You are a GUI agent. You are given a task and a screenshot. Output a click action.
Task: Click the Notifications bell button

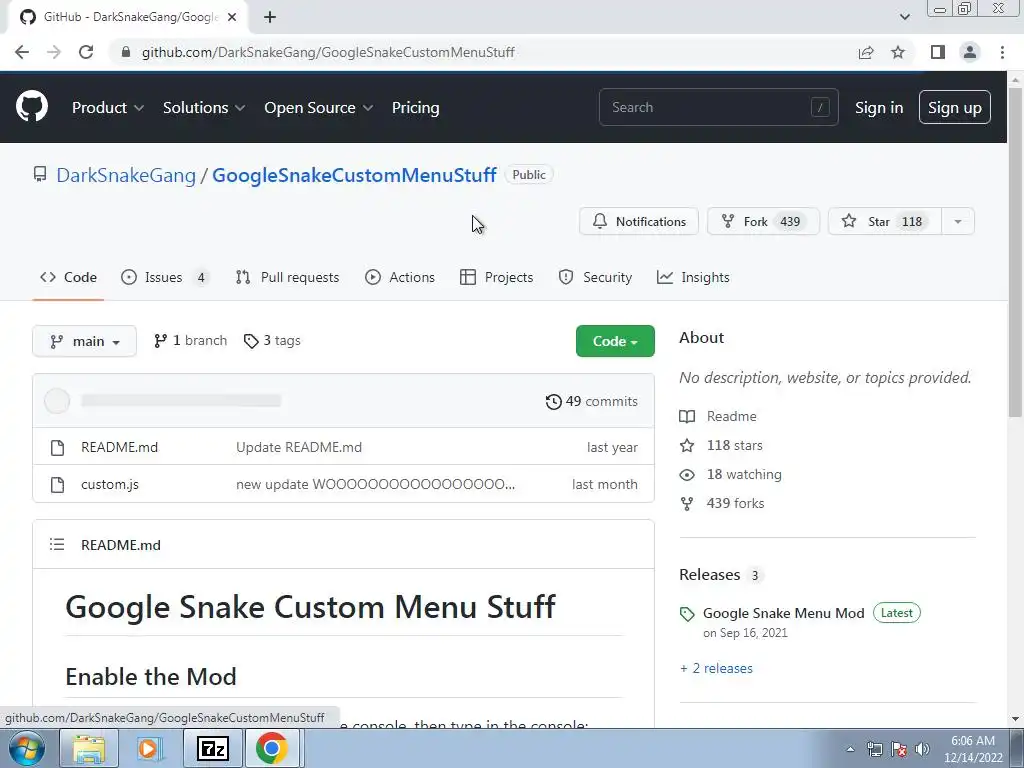(639, 221)
